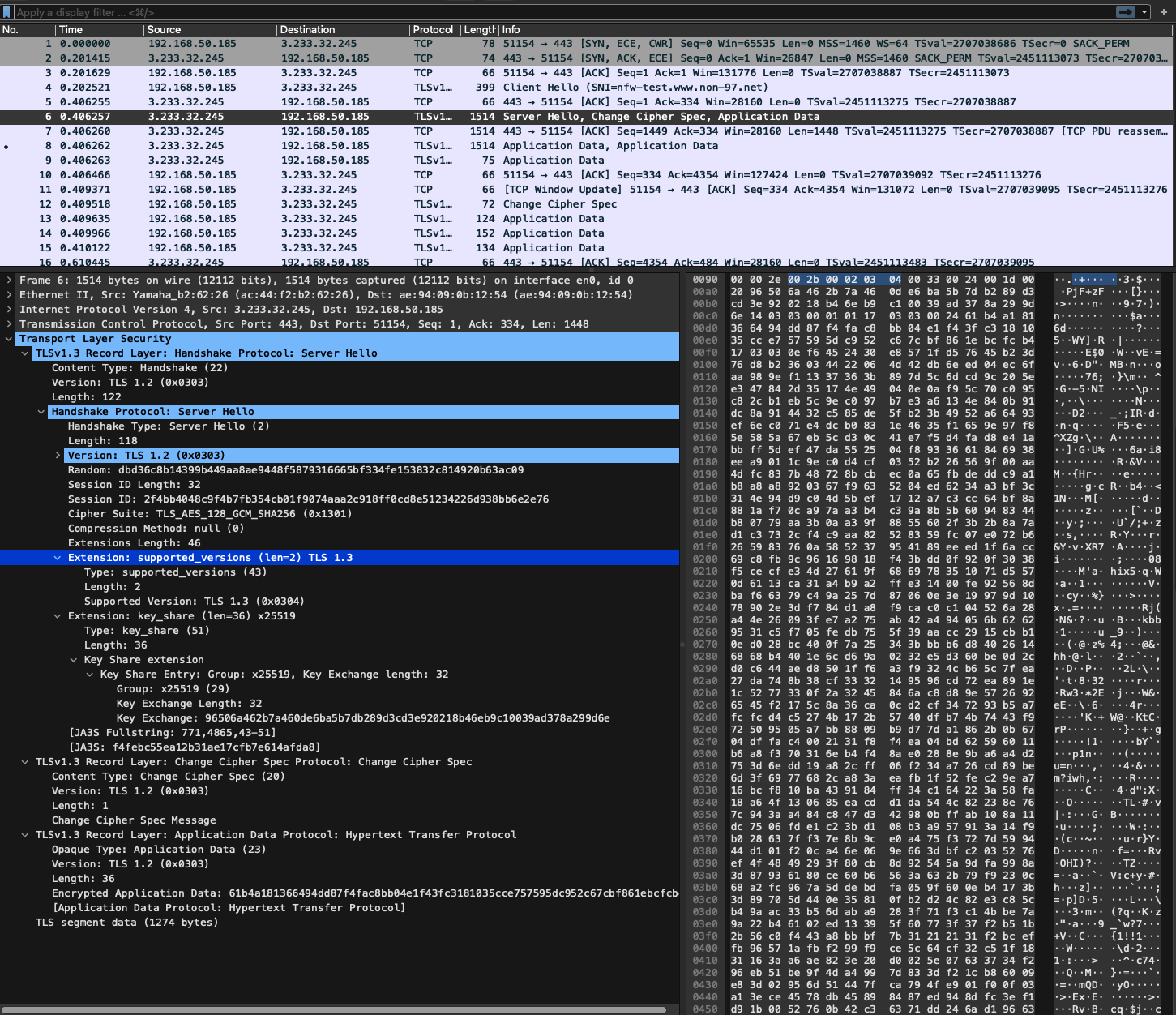
Task: Select the Cipher Suite field line
Action: 210,514
